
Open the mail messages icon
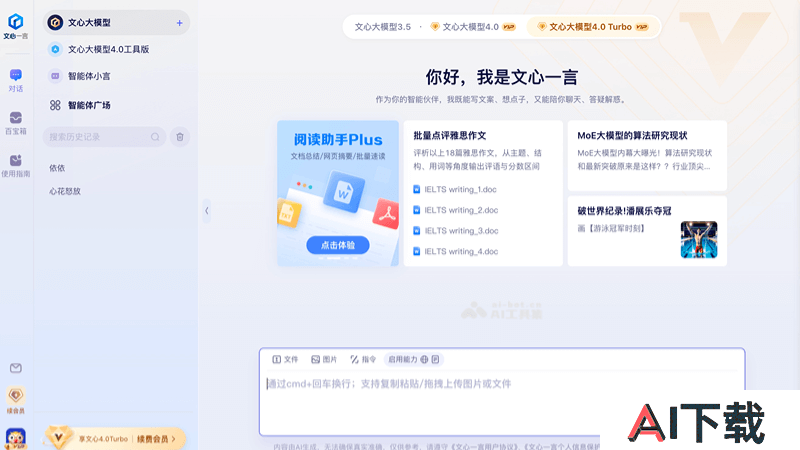(16, 368)
